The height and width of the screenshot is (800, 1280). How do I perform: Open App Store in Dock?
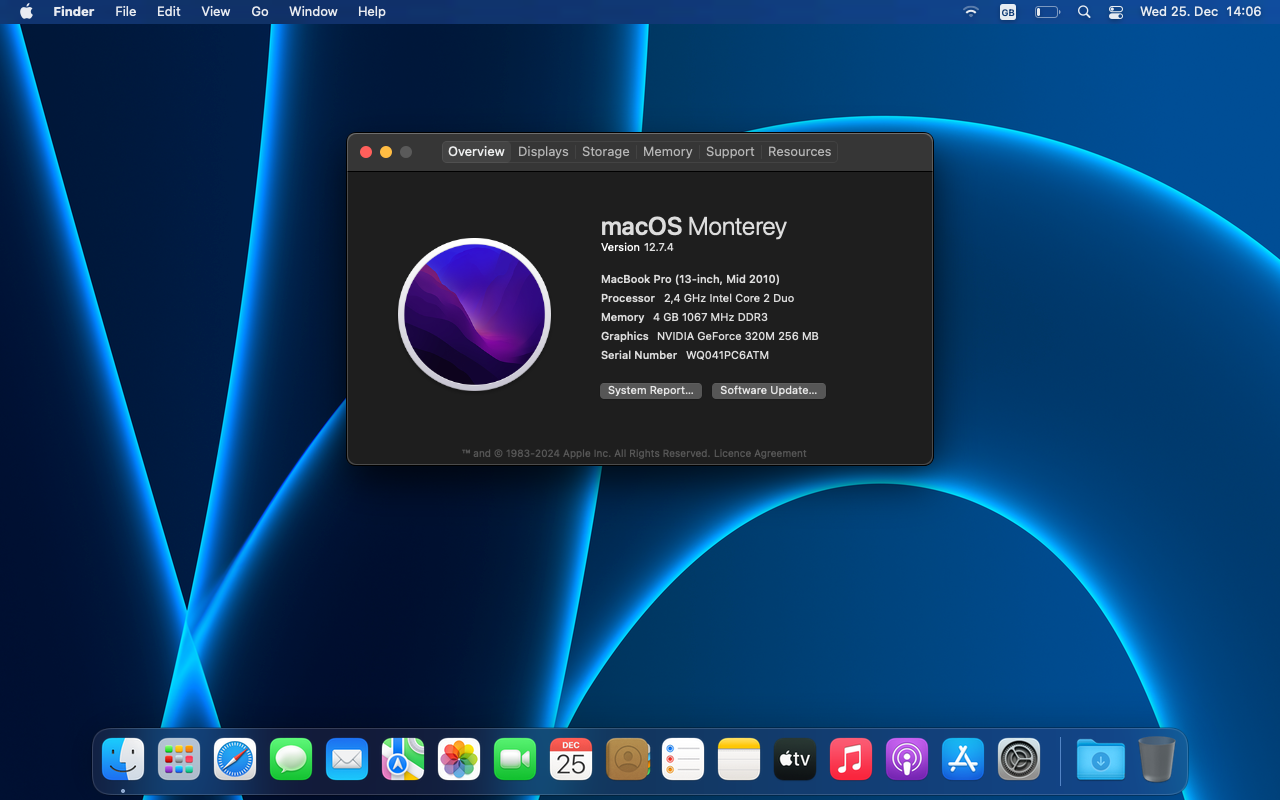[x=963, y=760]
